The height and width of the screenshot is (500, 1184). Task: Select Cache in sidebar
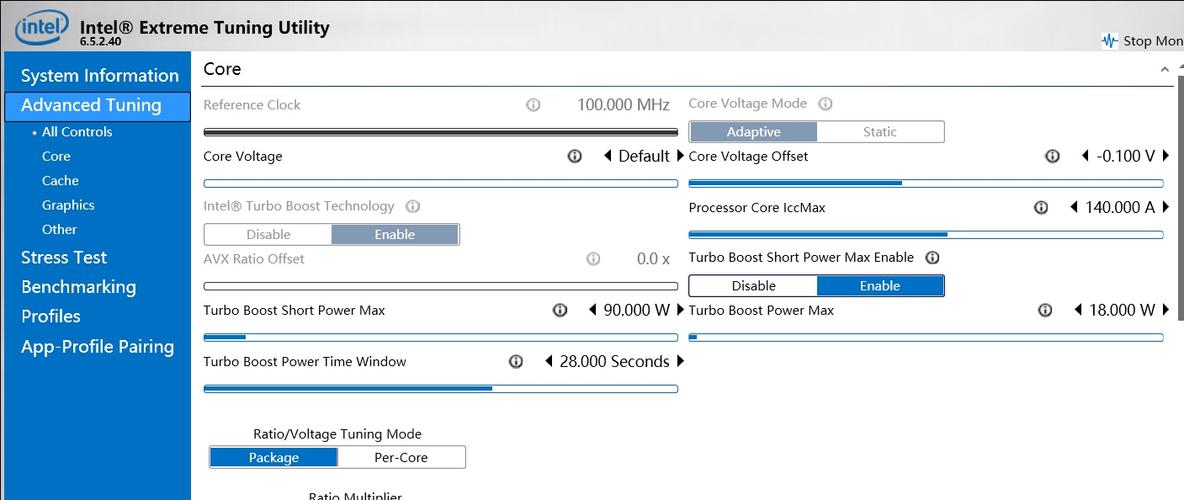60,181
